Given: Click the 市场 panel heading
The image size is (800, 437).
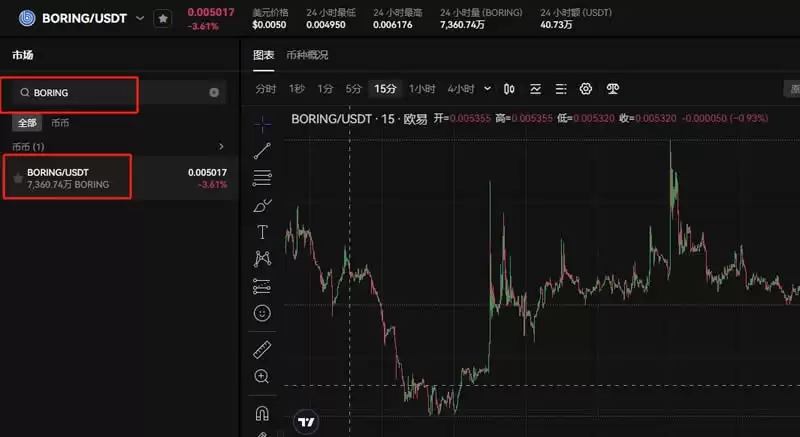Looking at the screenshot, I should [23, 55].
